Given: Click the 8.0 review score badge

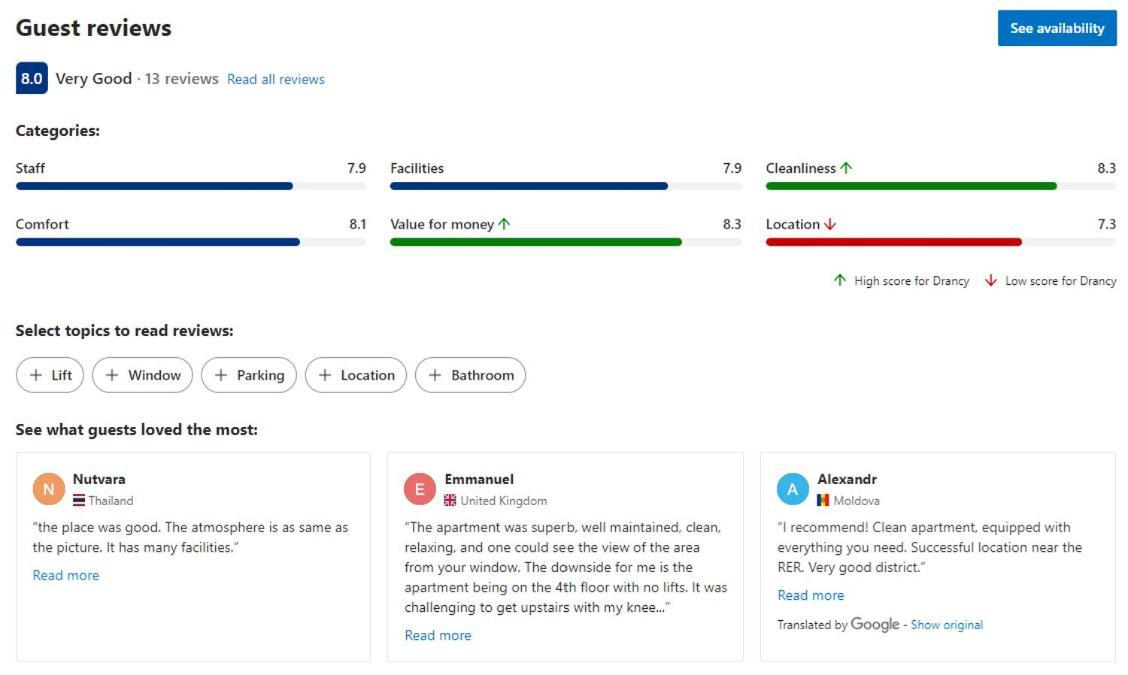Looking at the screenshot, I should 32,78.
